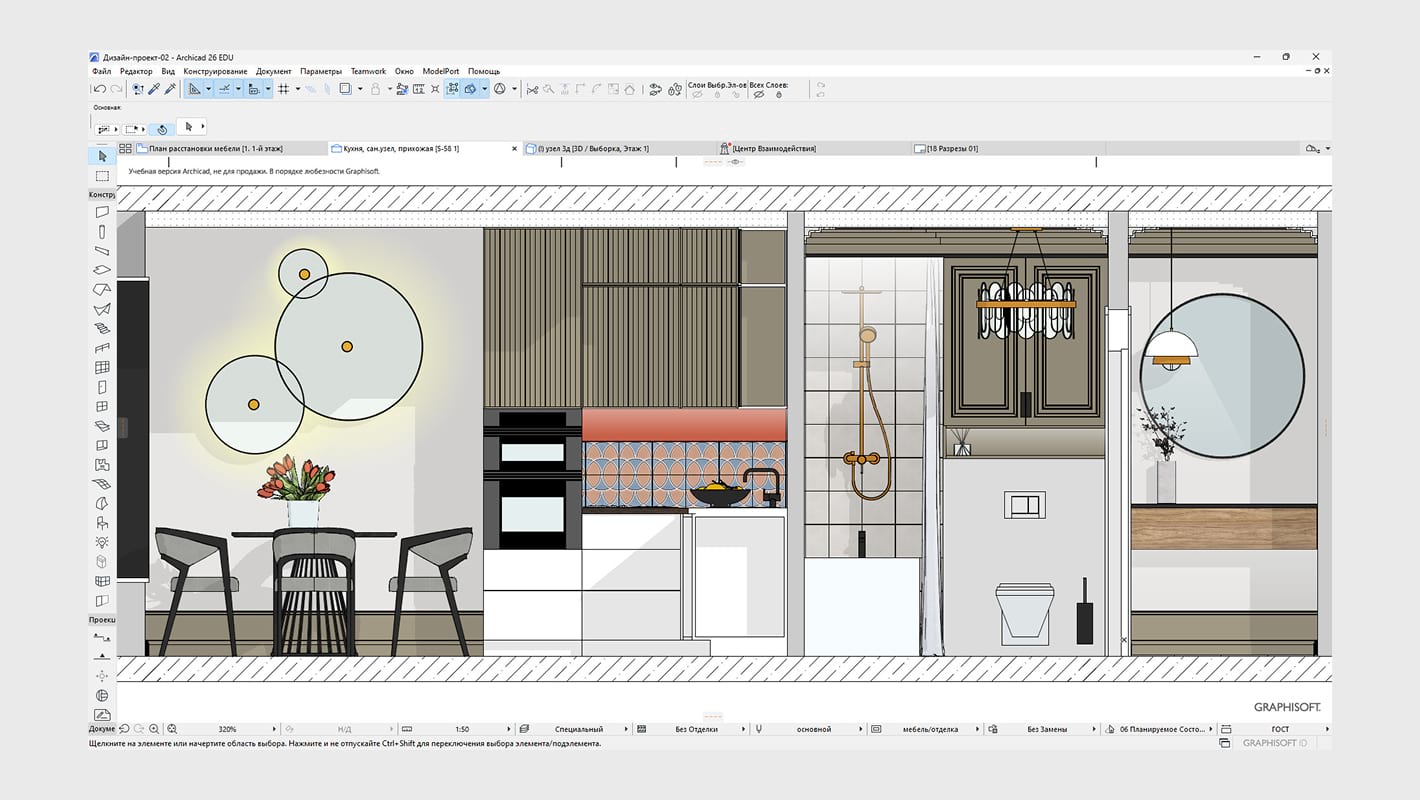Open the Конструирование menu
The height and width of the screenshot is (800, 1420).
coord(215,71)
